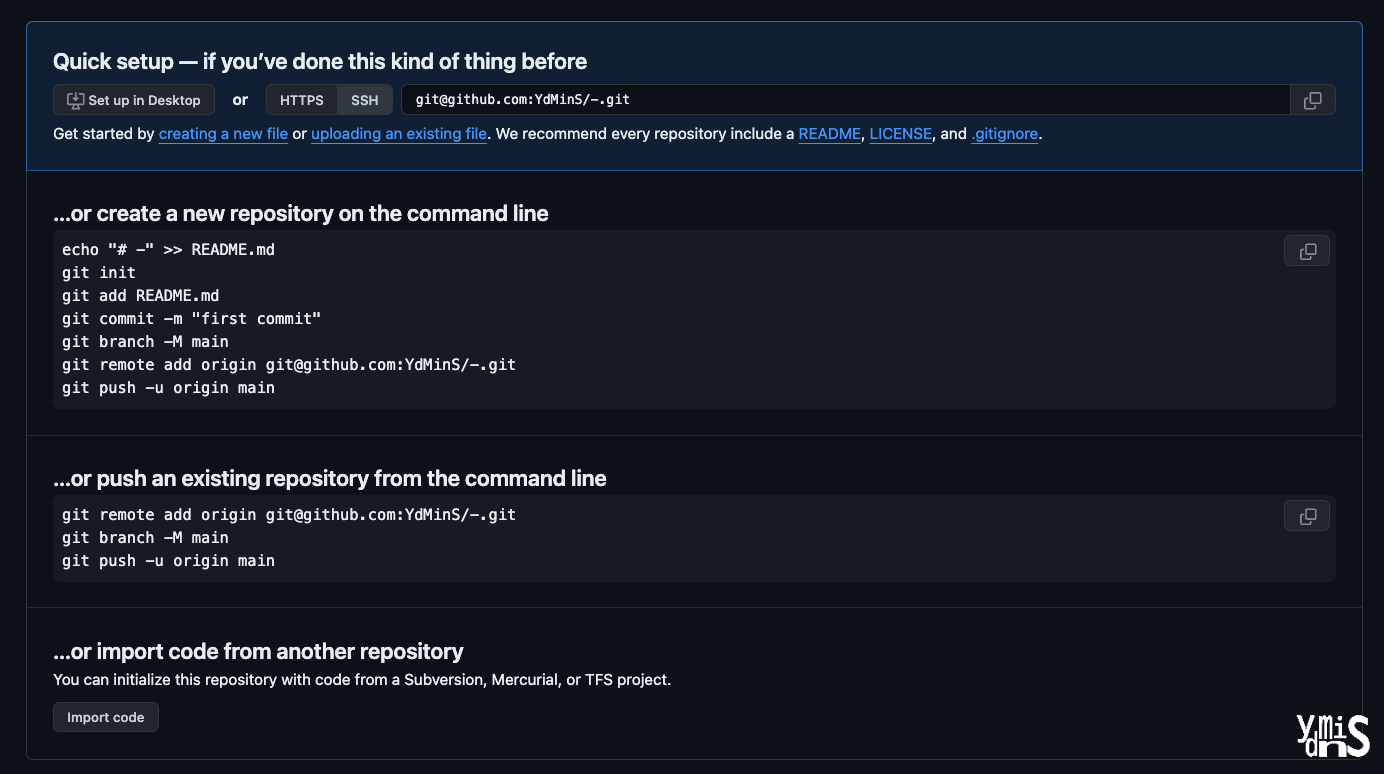Copy the new repository command block
The width and height of the screenshot is (1384, 774).
coord(1307,251)
